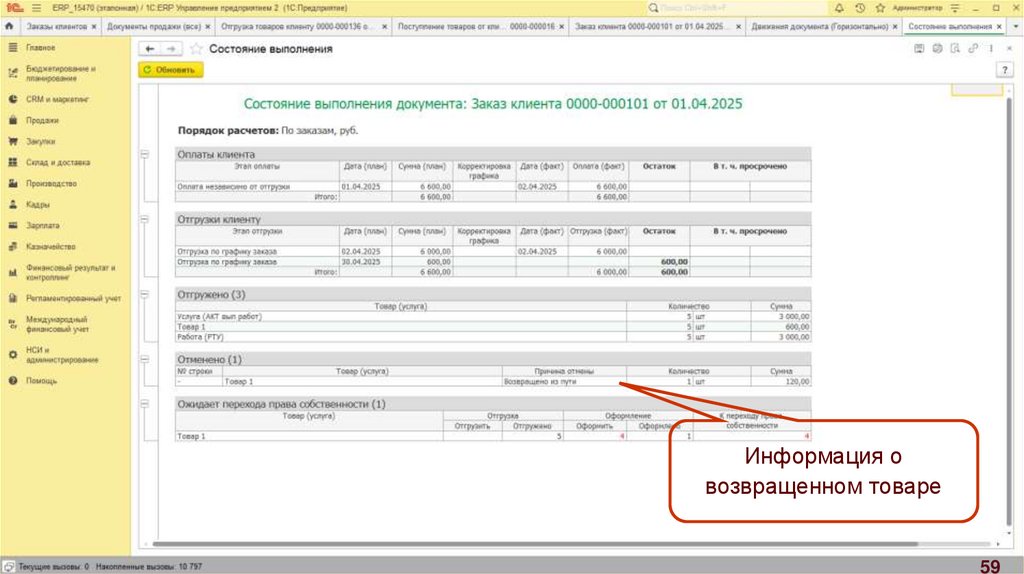Click the Отмененo Товар 1 cell
The image size is (1024, 574).
[362, 382]
